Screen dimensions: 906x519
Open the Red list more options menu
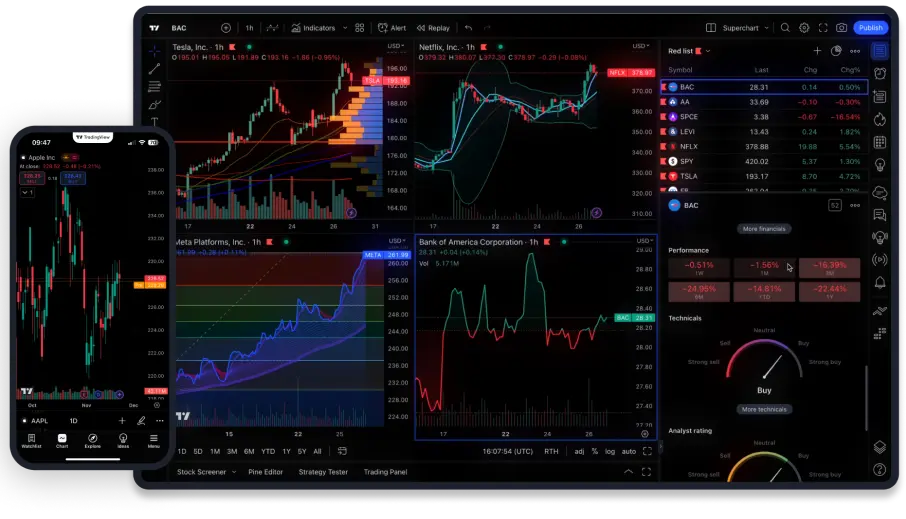[x=855, y=51]
